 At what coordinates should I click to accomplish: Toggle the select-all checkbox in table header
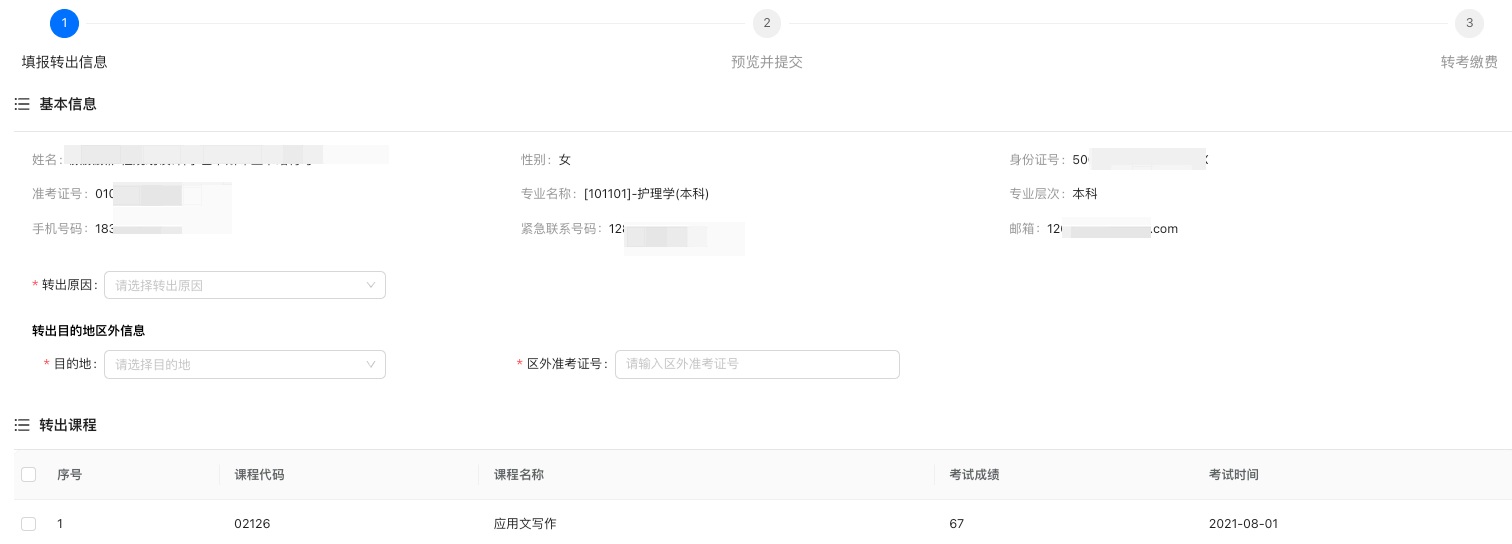28,474
